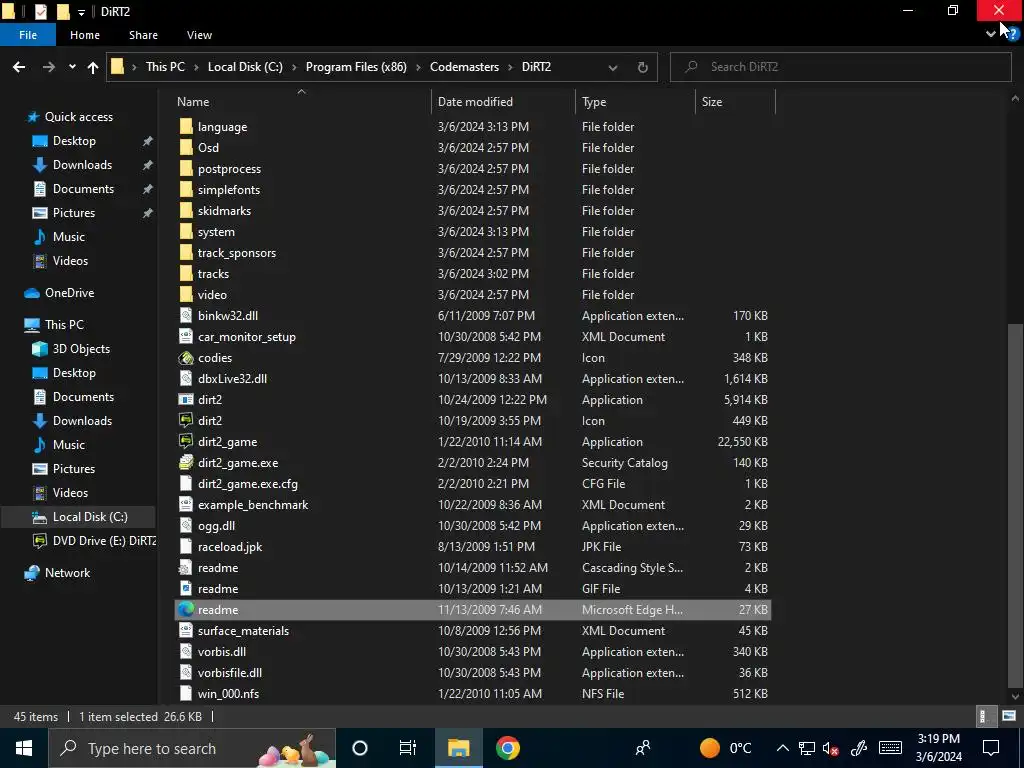Open File Explorer Help icon
The image size is (1024, 768).
1013,34
